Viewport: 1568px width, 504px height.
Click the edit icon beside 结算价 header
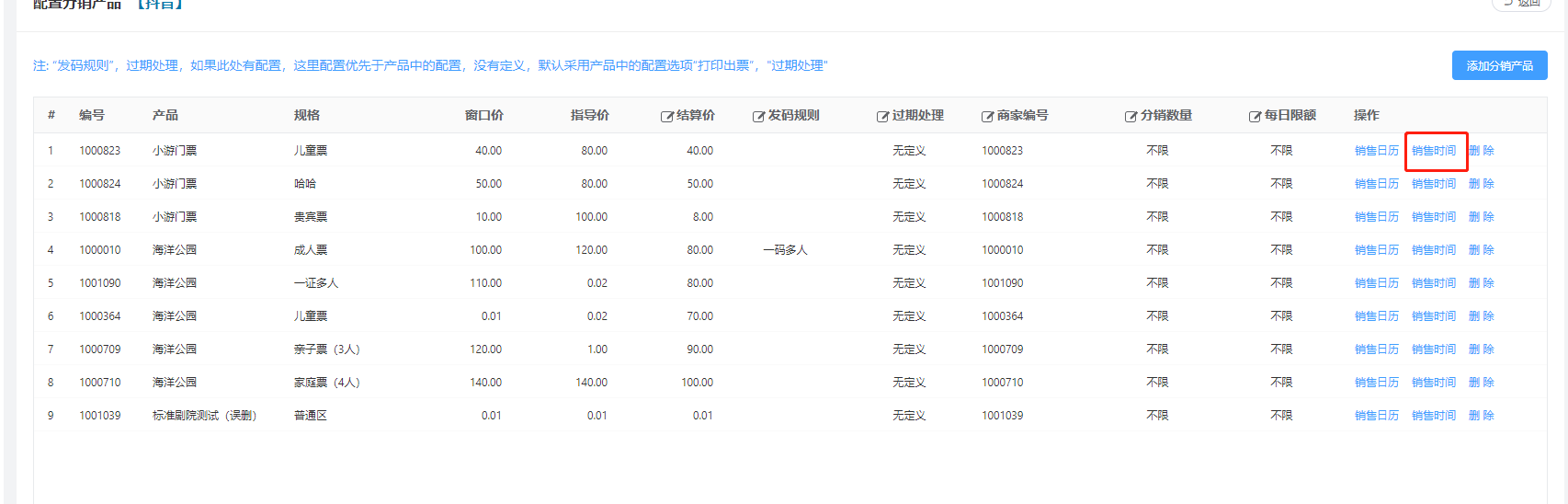click(667, 117)
